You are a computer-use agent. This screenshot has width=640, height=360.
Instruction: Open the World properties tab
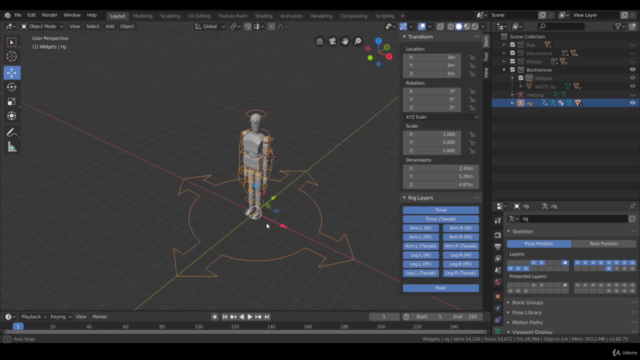pos(498,282)
